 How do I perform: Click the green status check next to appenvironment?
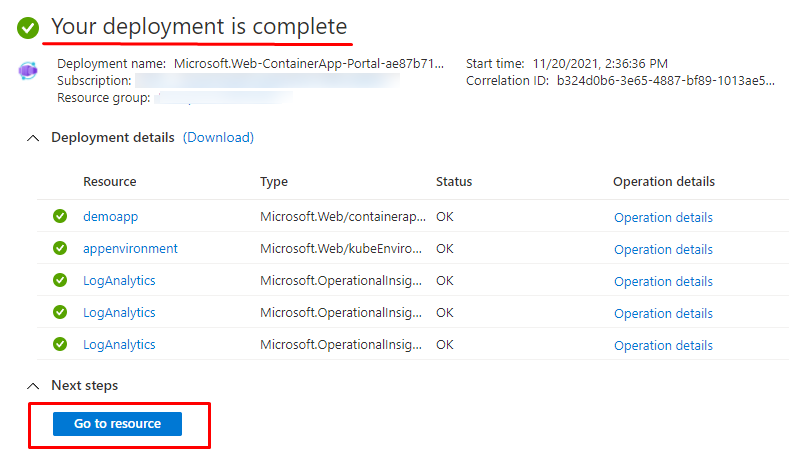pos(60,248)
